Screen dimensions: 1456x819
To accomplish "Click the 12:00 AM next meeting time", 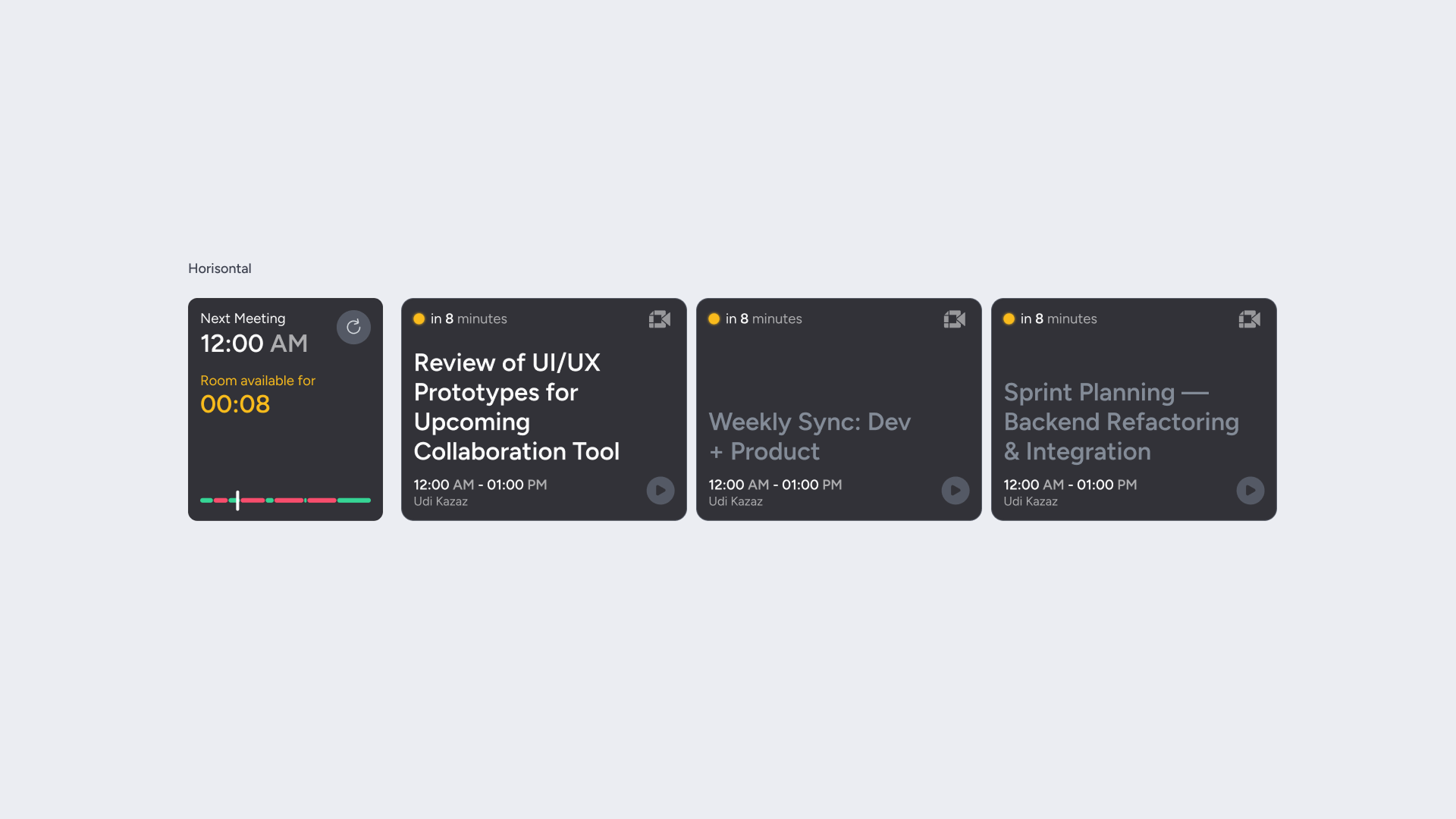I will tap(254, 344).
